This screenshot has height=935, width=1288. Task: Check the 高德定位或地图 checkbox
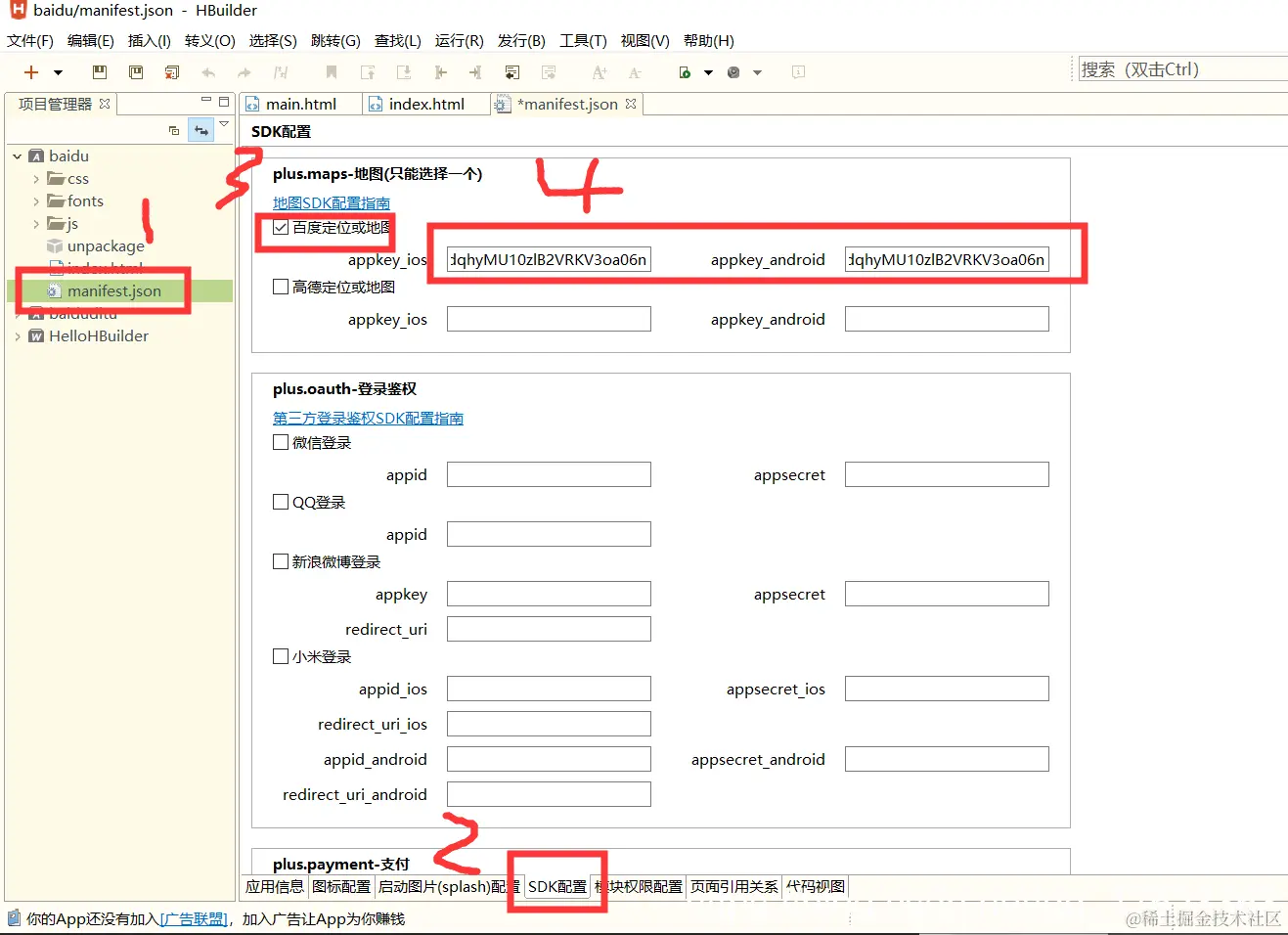coord(281,287)
